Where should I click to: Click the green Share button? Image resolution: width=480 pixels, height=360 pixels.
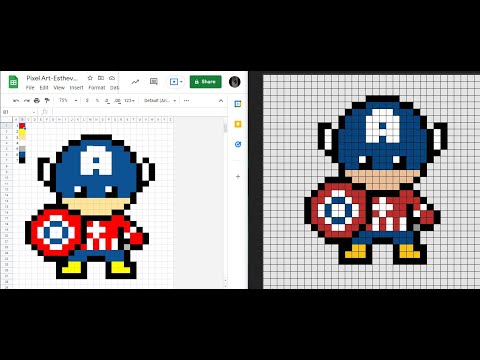click(205, 82)
